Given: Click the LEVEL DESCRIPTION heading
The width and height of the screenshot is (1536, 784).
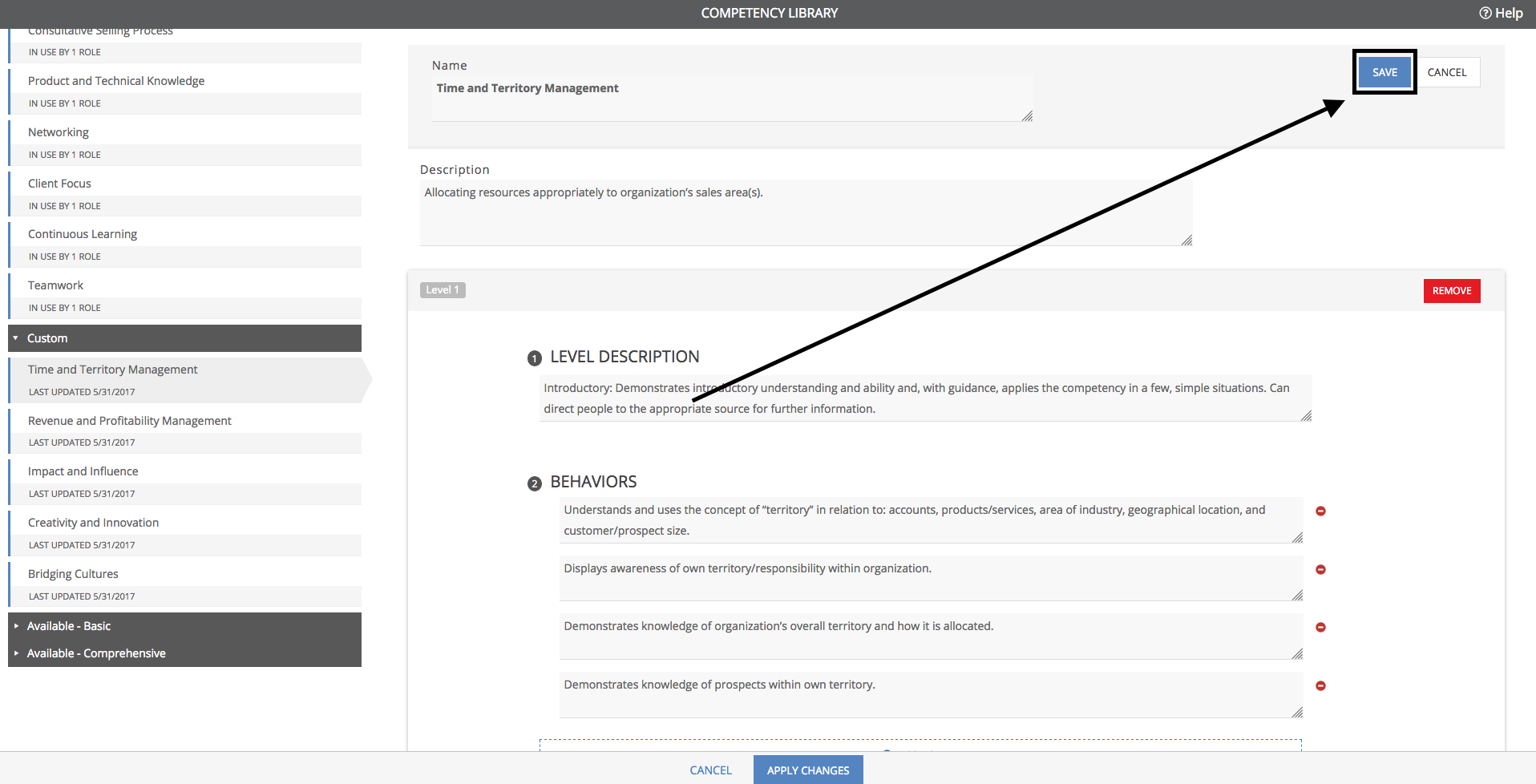Looking at the screenshot, I should [x=625, y=357].
